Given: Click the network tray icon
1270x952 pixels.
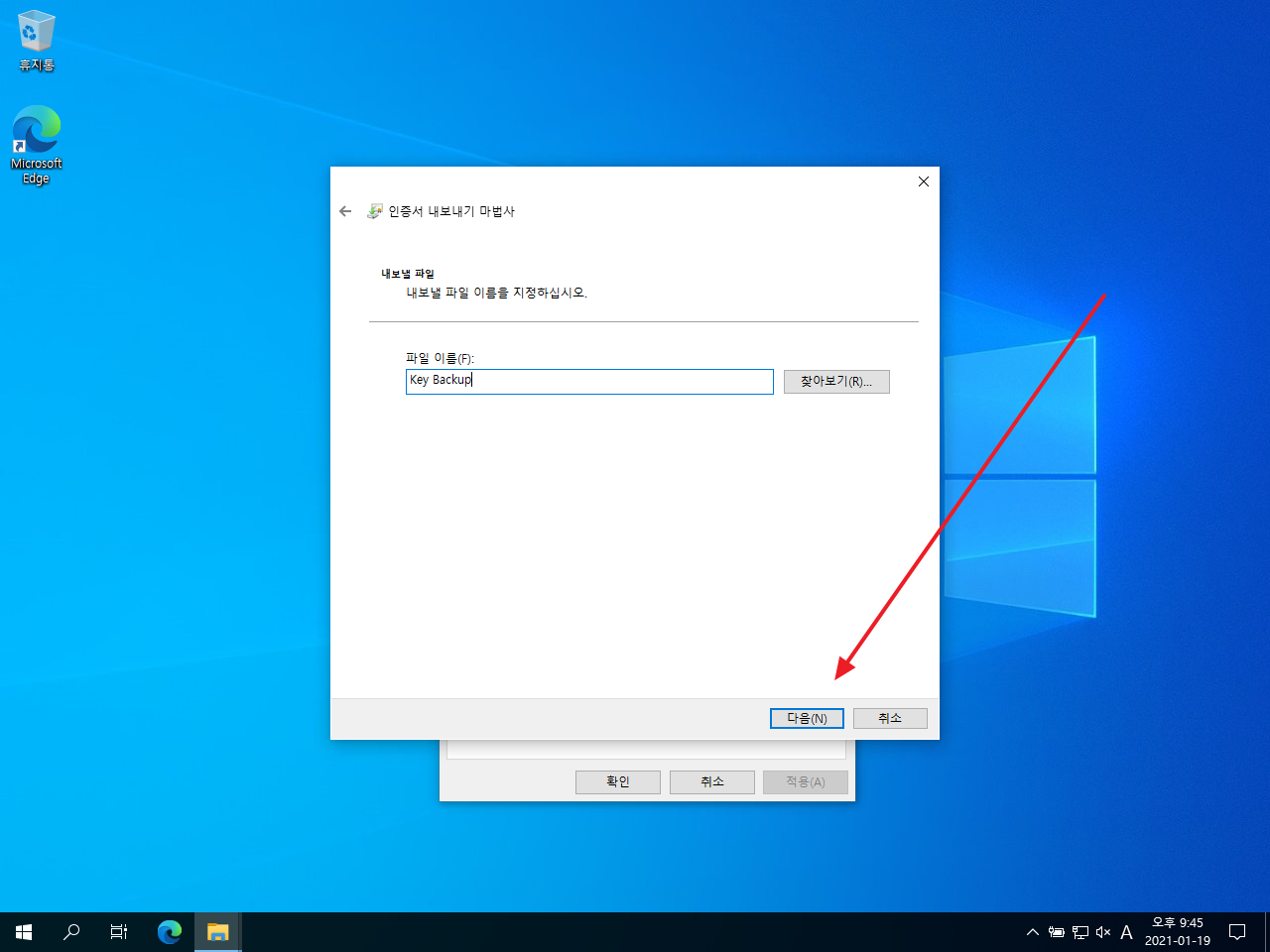Looking at the screenshot, I should pyautogui.click(x=1080, y=932).
